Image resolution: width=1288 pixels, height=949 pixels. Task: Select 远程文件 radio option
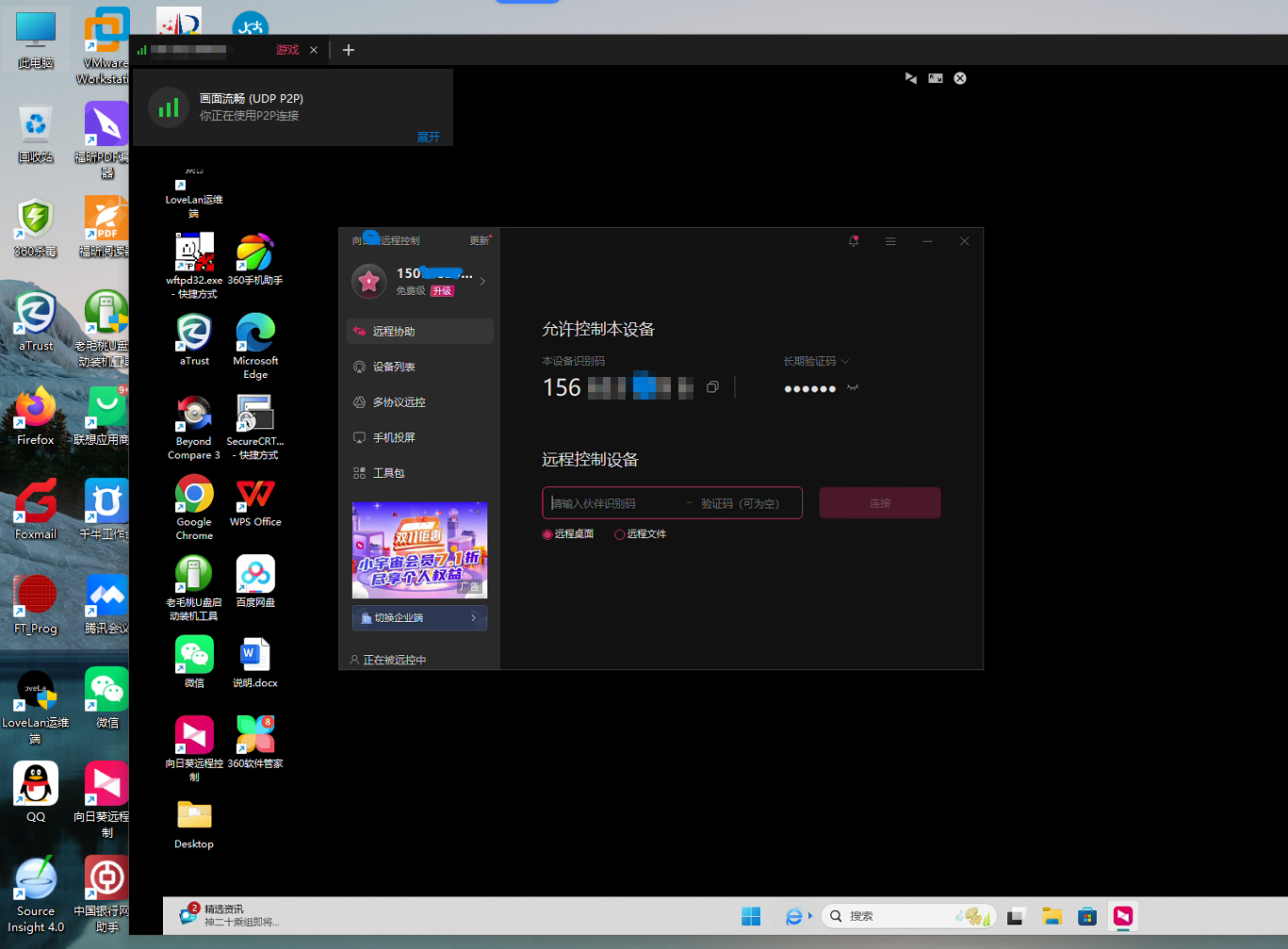[x=619, y=534]
